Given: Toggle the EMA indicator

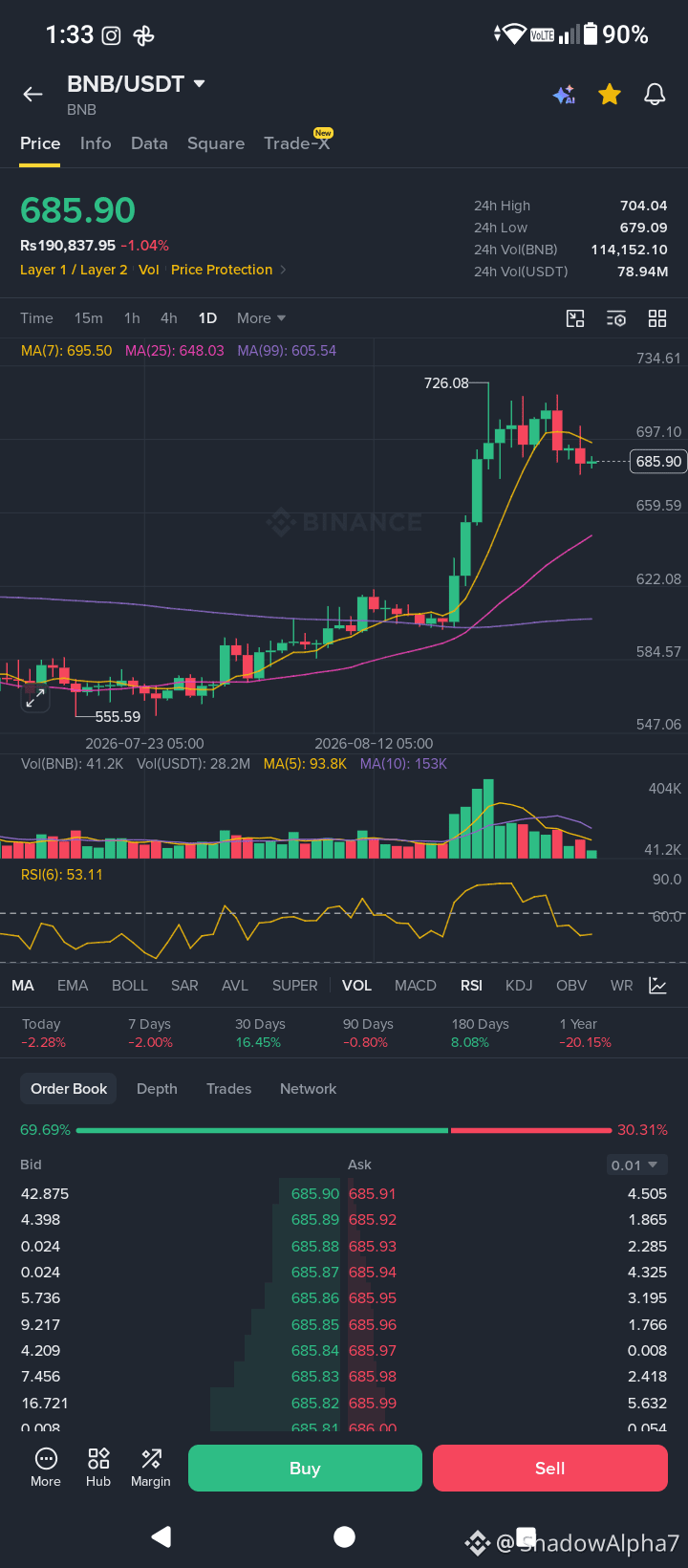Looking at the screenshot, I should [x=73, y=986].
